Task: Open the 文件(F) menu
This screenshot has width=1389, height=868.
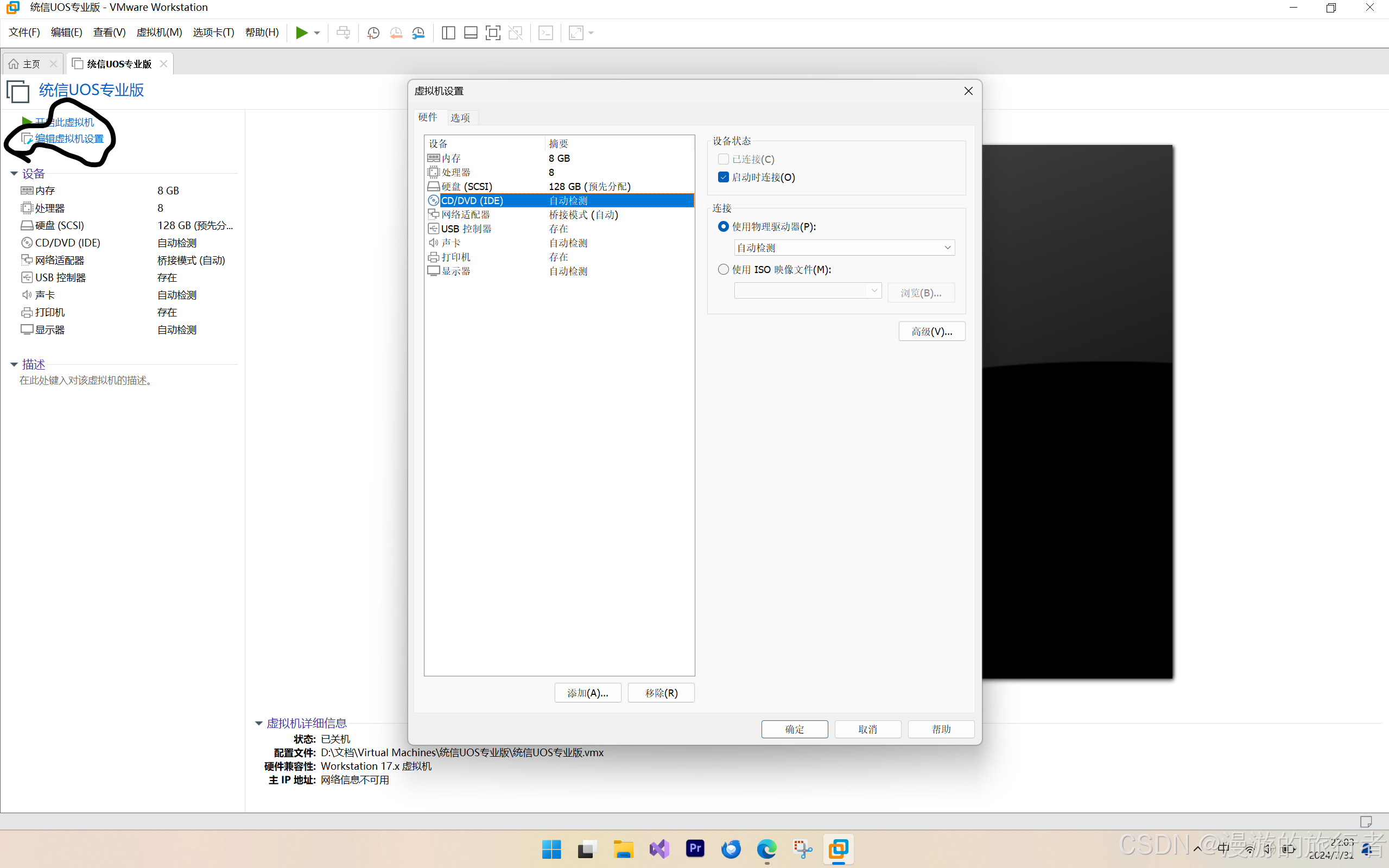Action: click(24, 32)
